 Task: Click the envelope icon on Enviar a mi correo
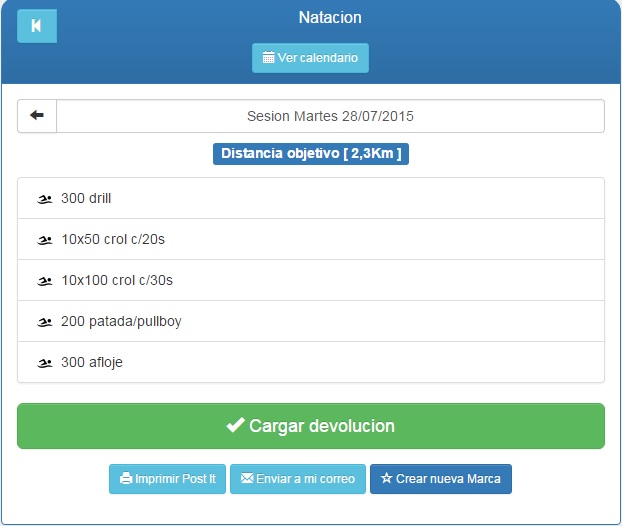(247, 479)
